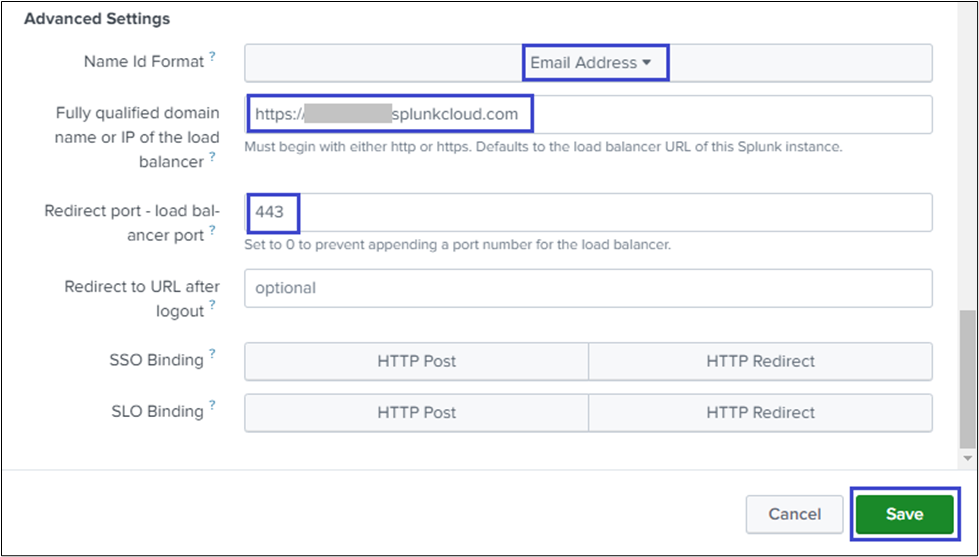Save the SAML advanced settings
Screen dimensions: 979x557
903,514
